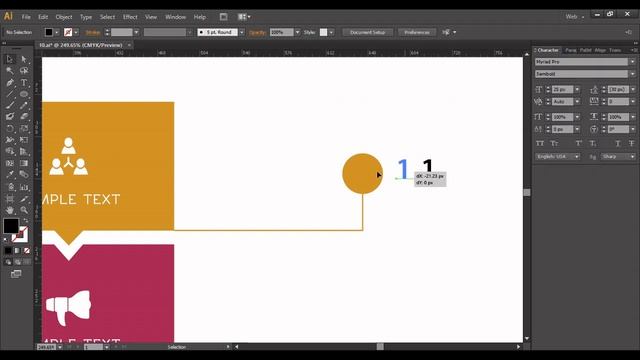
Task: Select the Width tool
Action: (x=9, y=140)
